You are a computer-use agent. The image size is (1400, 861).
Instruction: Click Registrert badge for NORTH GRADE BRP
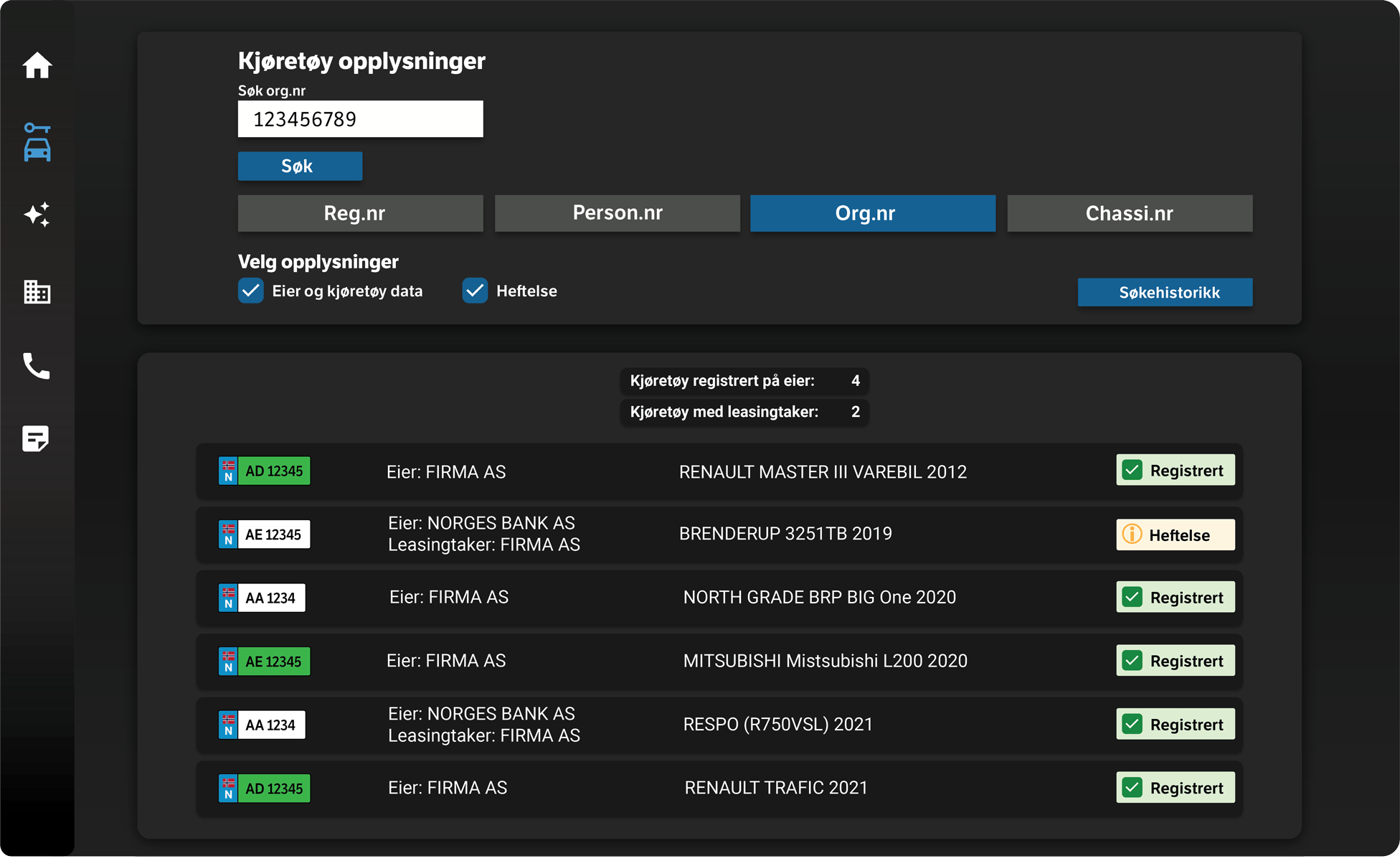(1176, 597)
